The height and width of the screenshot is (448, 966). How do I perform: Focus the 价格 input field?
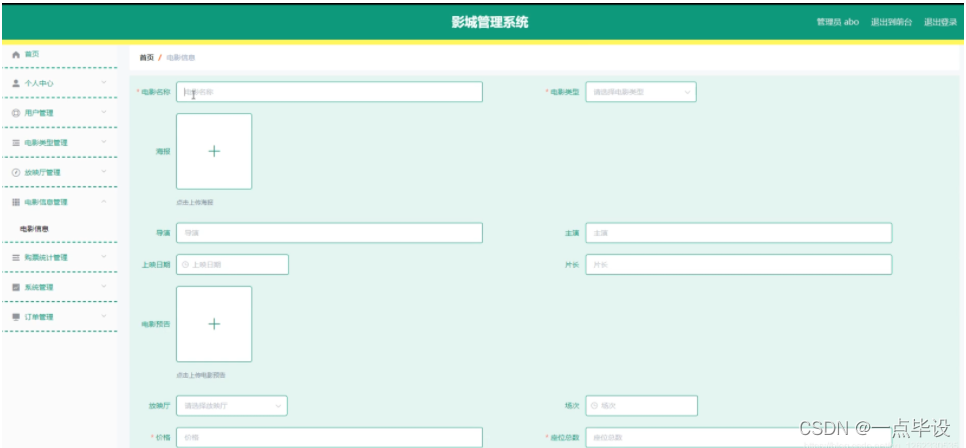[x=329, y=438]
